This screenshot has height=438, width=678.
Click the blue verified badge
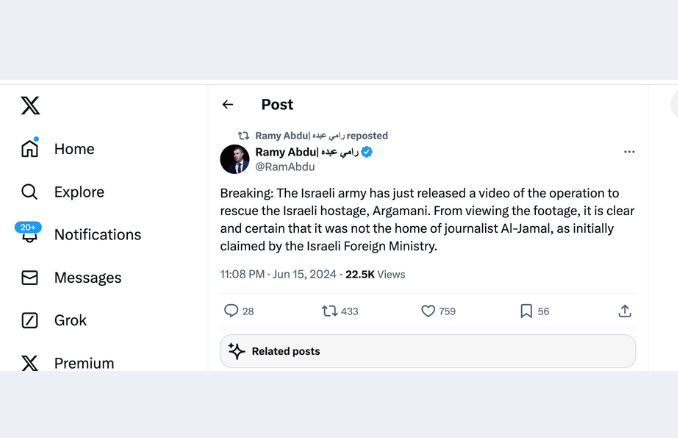367,152
